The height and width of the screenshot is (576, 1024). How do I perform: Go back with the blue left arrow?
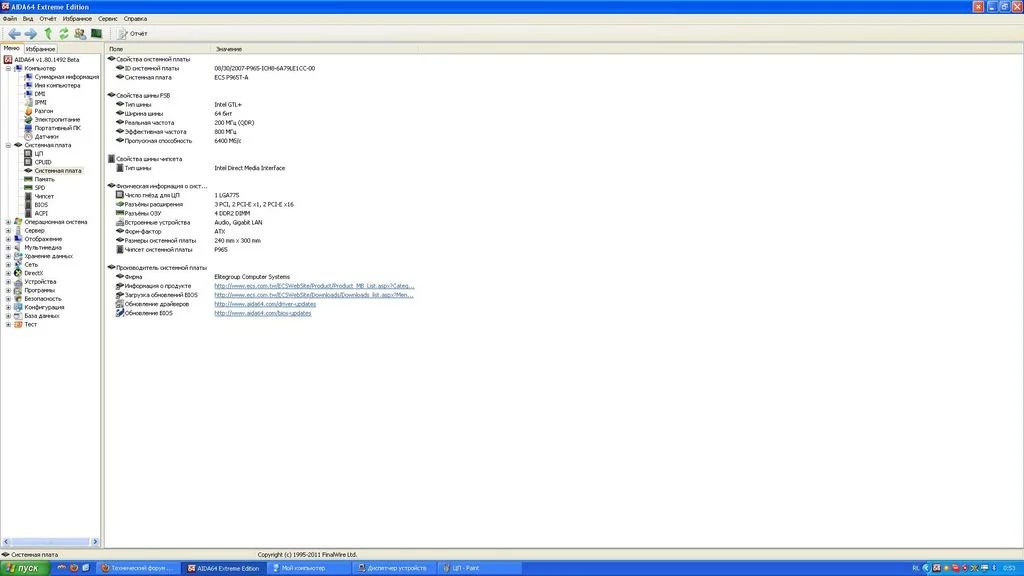point(14,33)
